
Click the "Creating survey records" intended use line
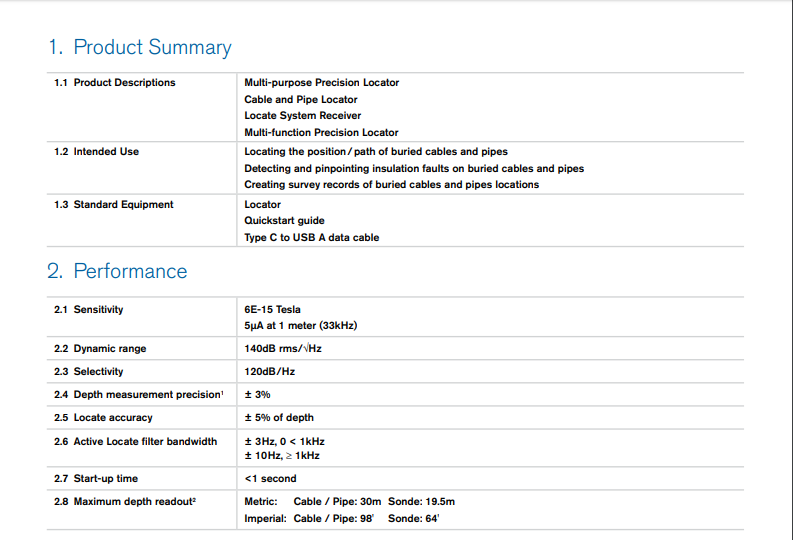391,185
